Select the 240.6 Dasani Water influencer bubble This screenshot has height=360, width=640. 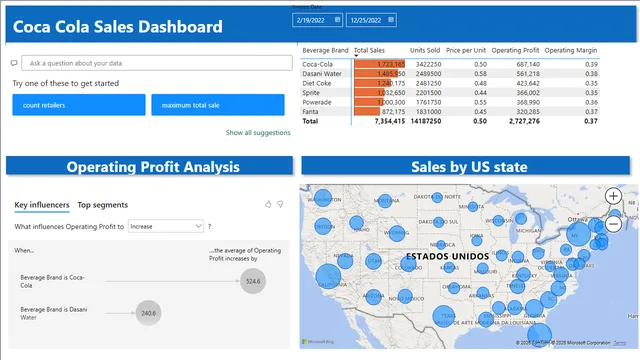(149, 313)
